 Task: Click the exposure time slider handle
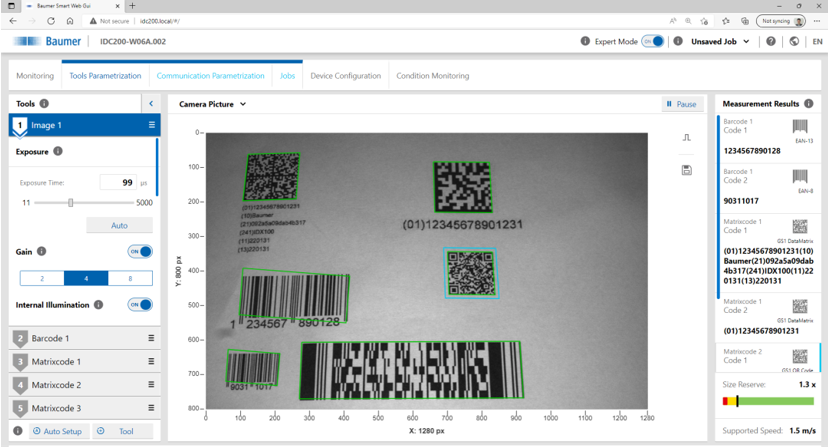(x=70, y=203)
